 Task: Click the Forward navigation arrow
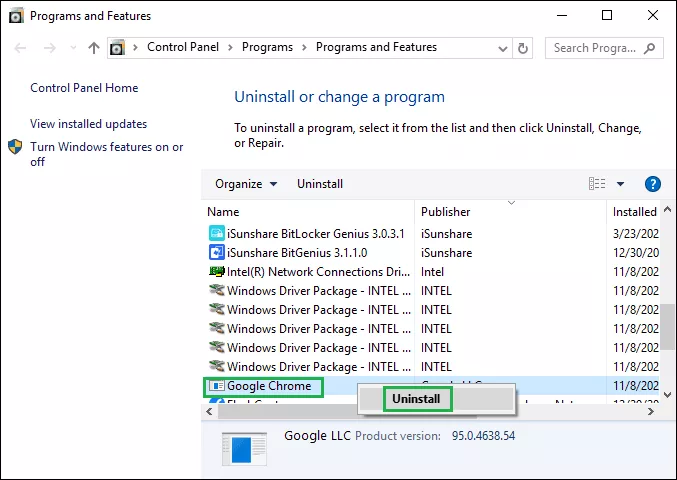pyautogui.click(x=50, y=47)
